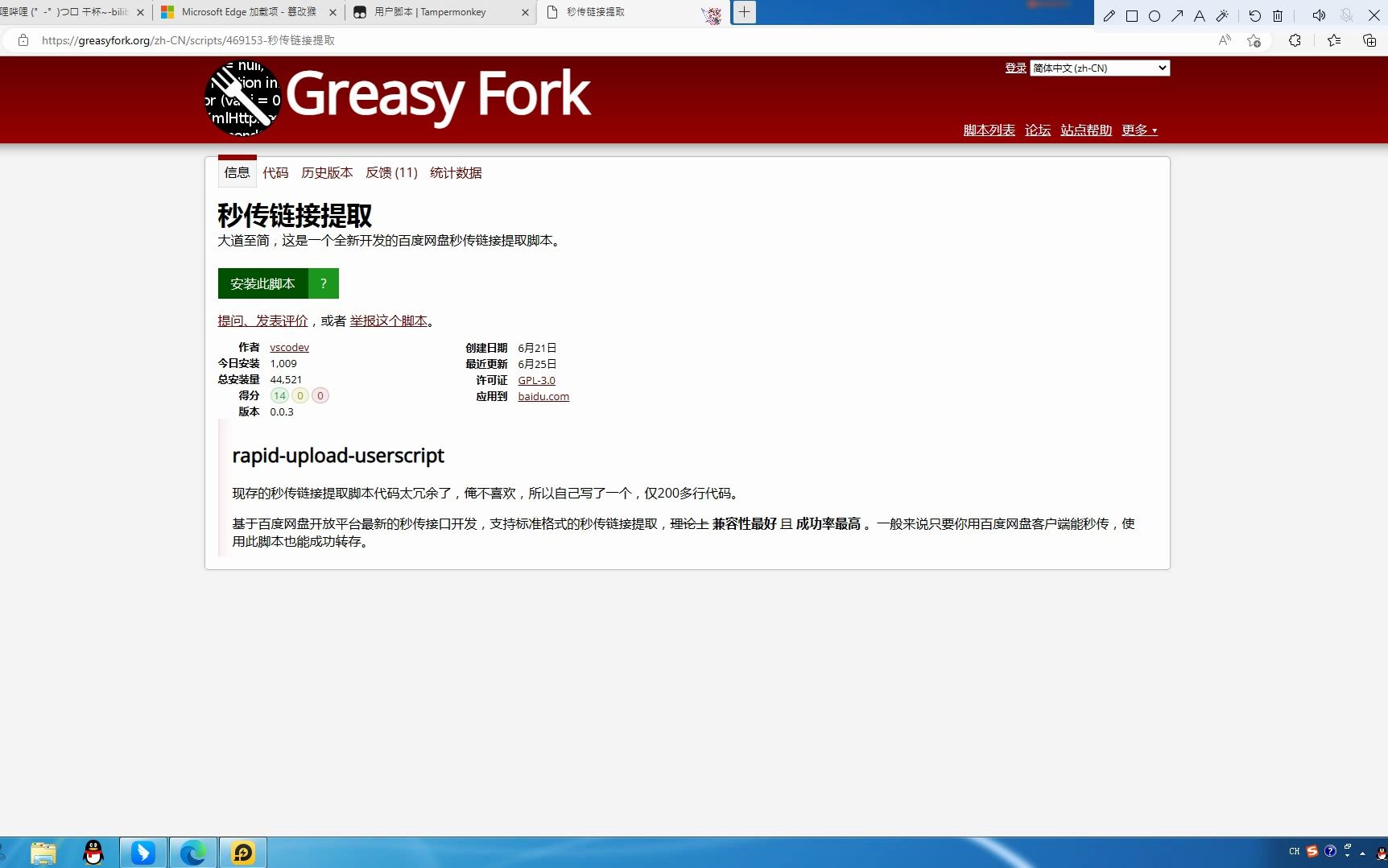Switch to the bilibili tab
This screenshot has height=868, width=1388.
[x=64, y=12]
